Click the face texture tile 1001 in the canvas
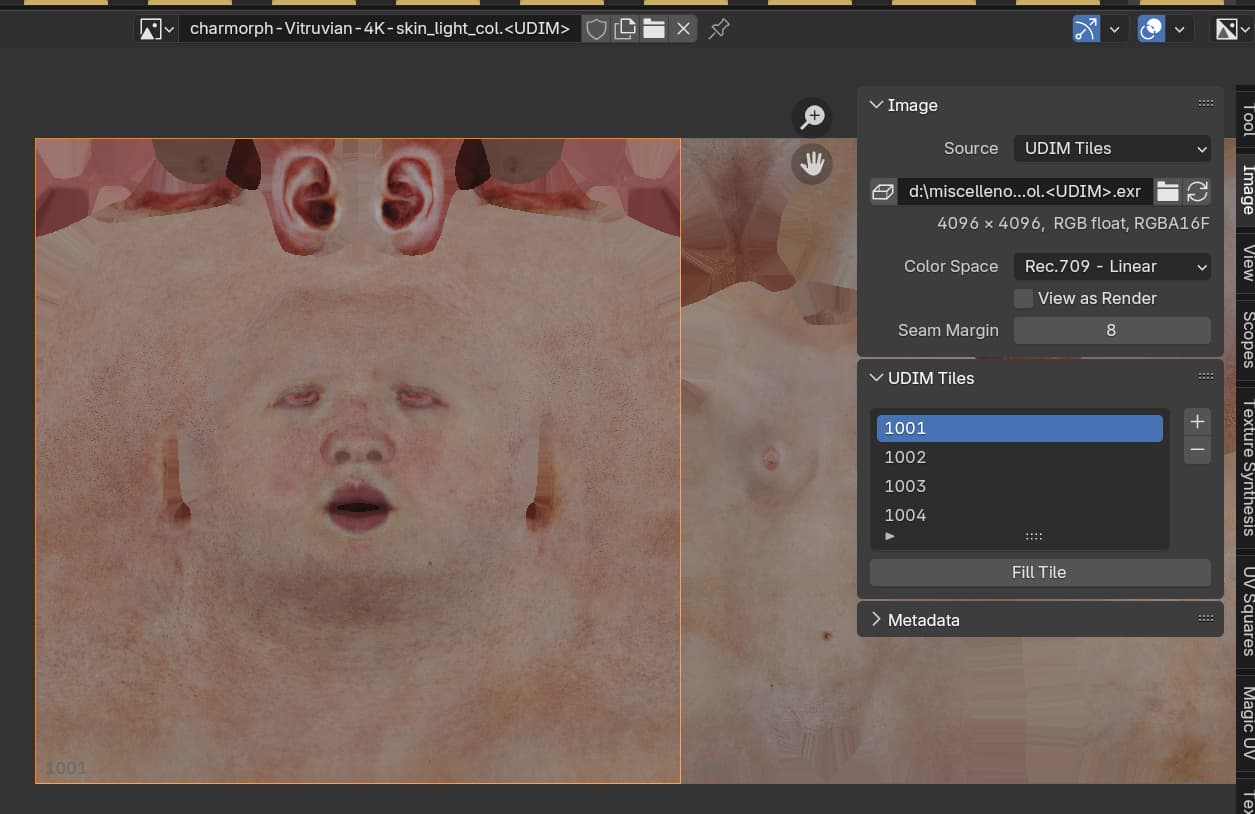Viewport: 1255px width, 814px height. click(358, 460)
